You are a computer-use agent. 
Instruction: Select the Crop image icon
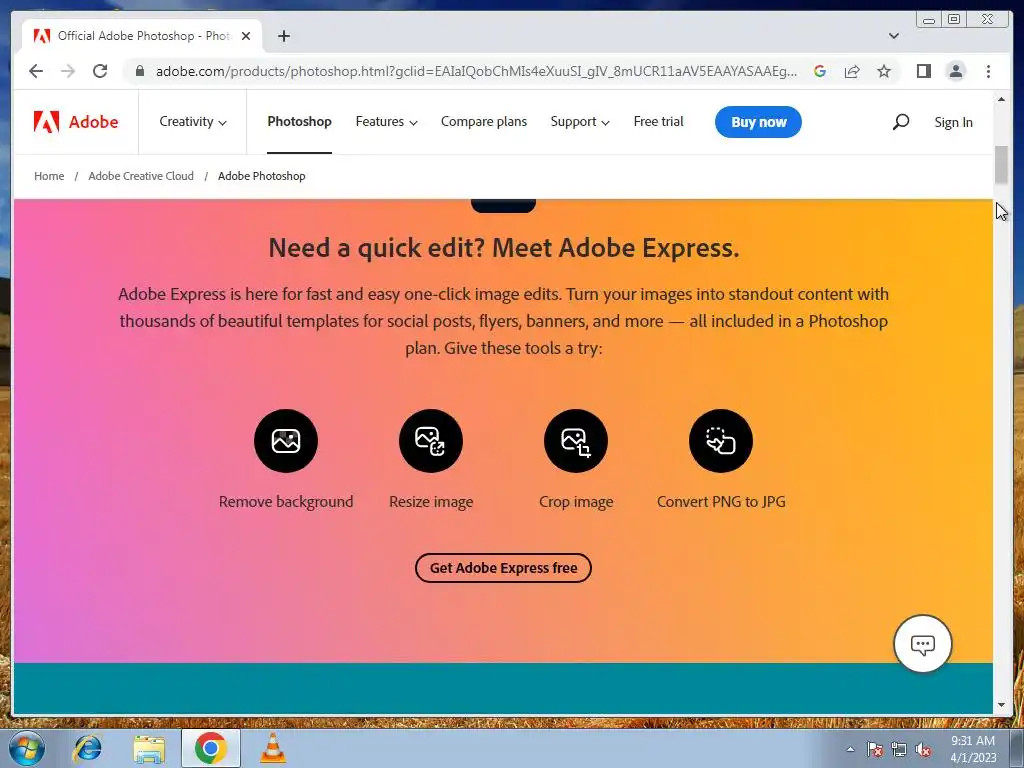[576, 441]
